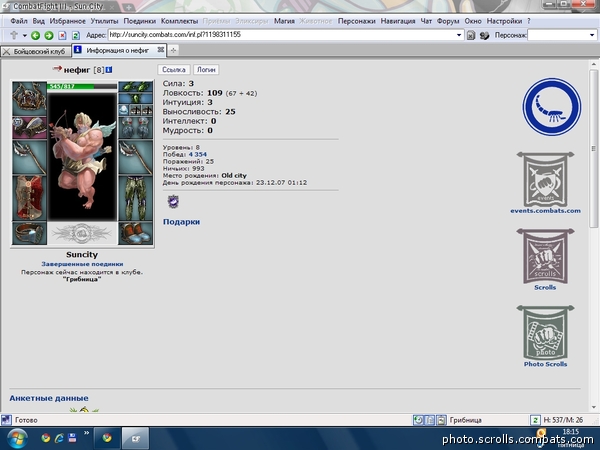The height and width of the screenshot is (450, 600).
Task: Click the green 2 icon in status bar
Action: point(535,420)
